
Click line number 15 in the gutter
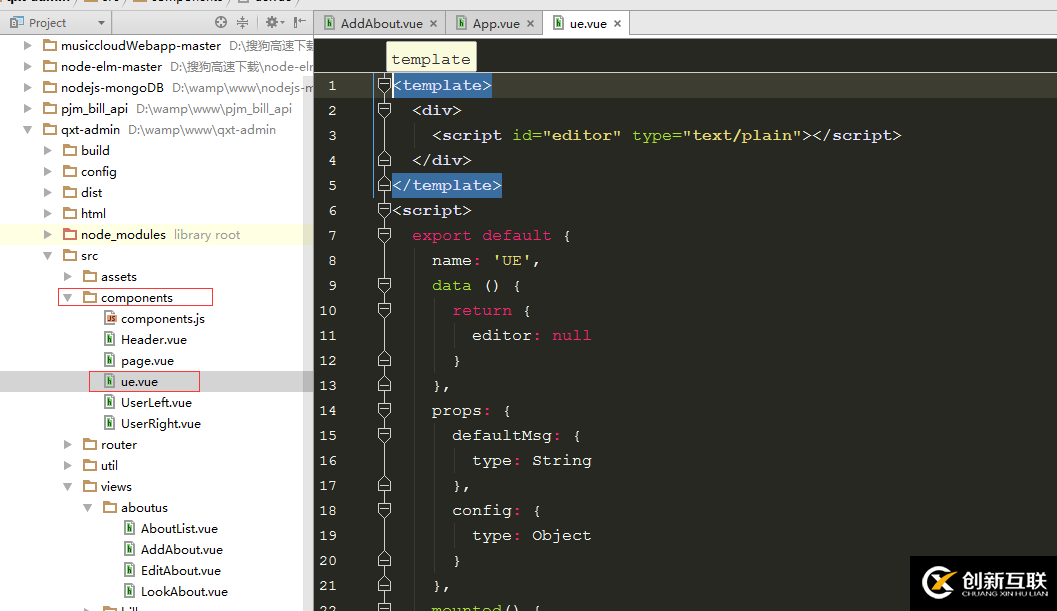(328, 436)
